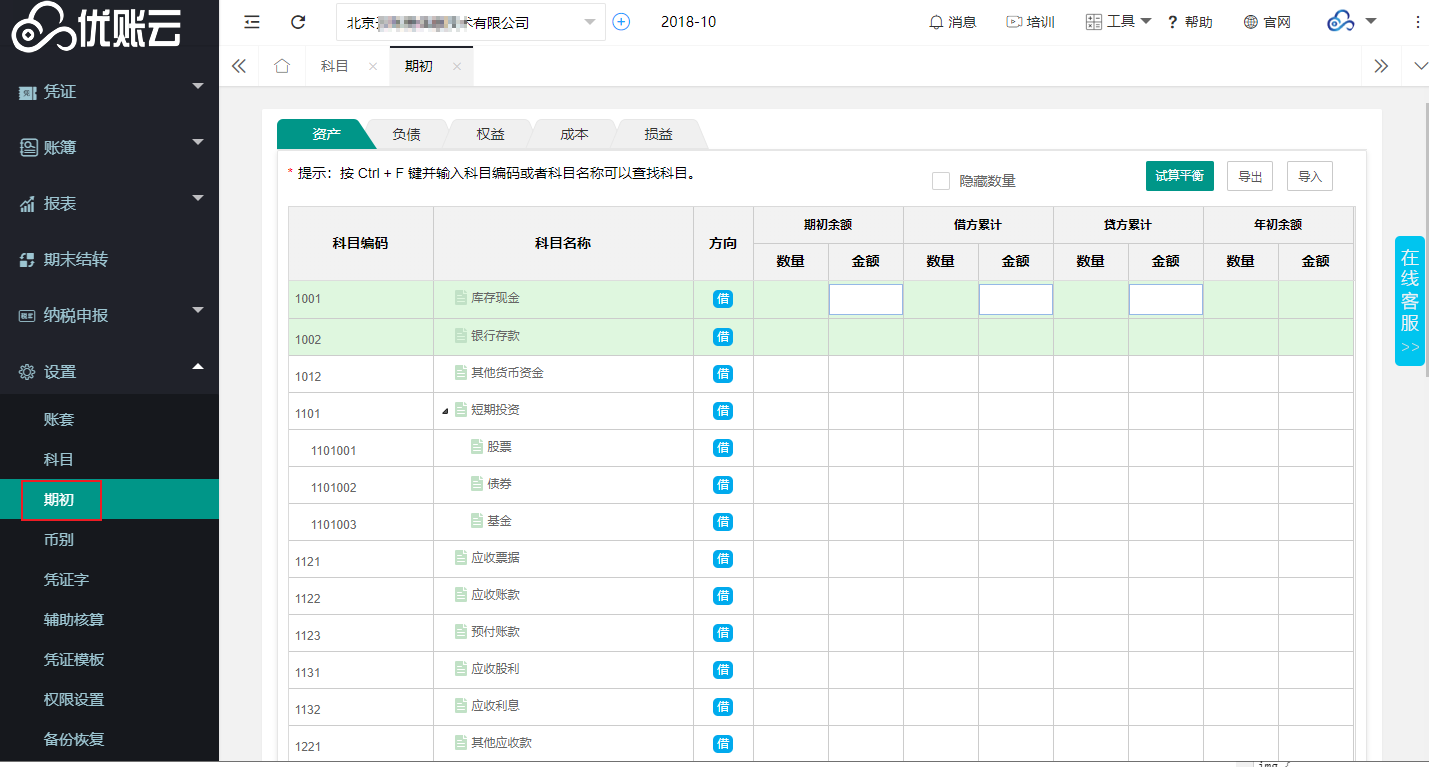Click the 股票 document icon
Image resolution: width=1429 pixels, height=767 pixels.
coord(477,447)
